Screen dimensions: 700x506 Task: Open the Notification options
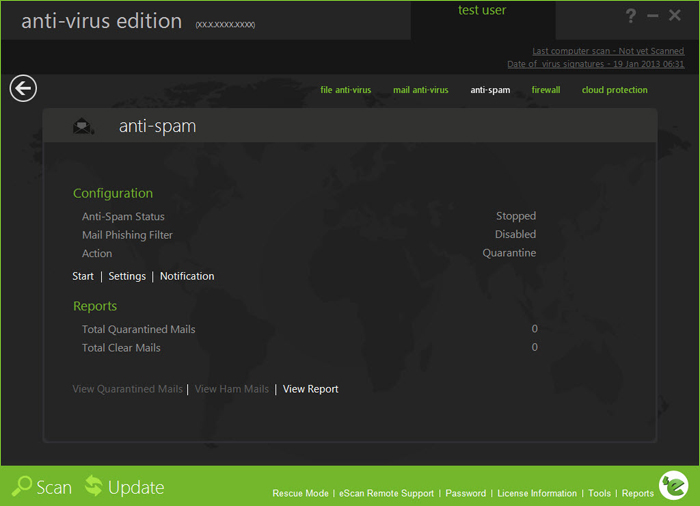(x=187, y=276)
